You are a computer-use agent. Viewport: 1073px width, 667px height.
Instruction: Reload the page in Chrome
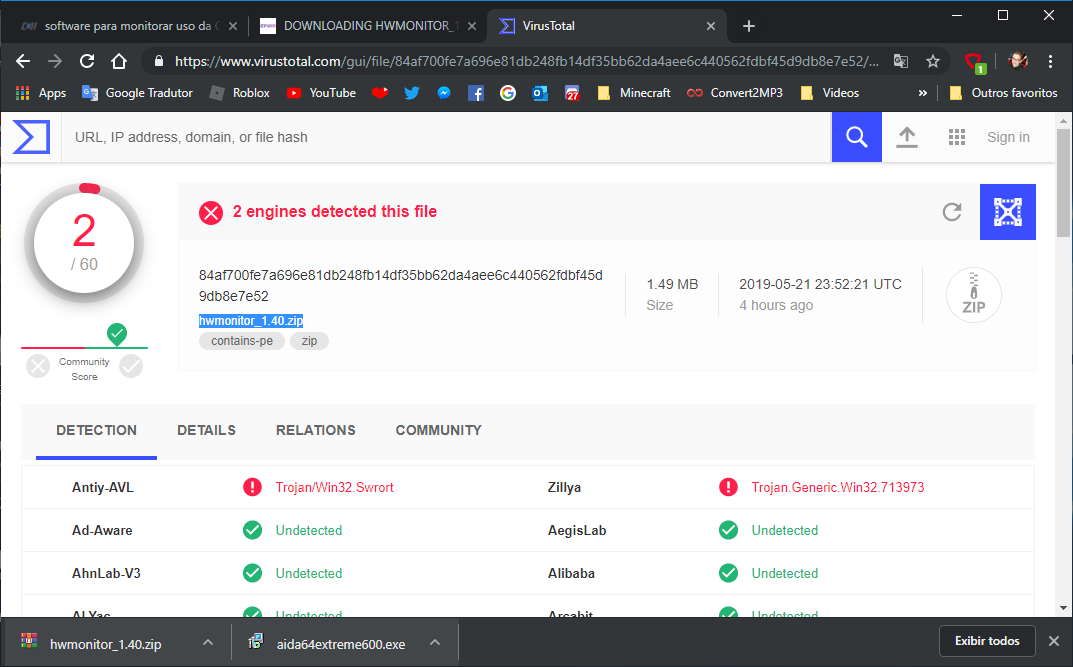click(87, 61)
